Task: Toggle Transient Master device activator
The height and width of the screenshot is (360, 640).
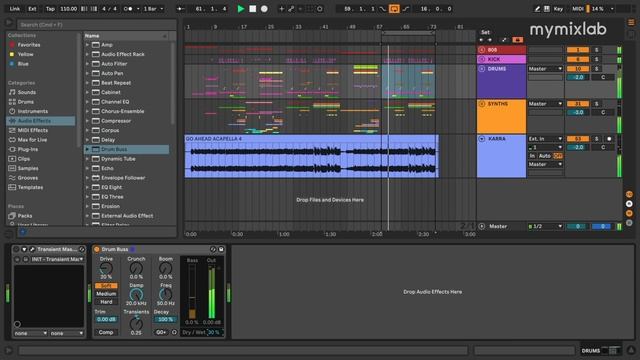Action: click(x=16, y=249)
